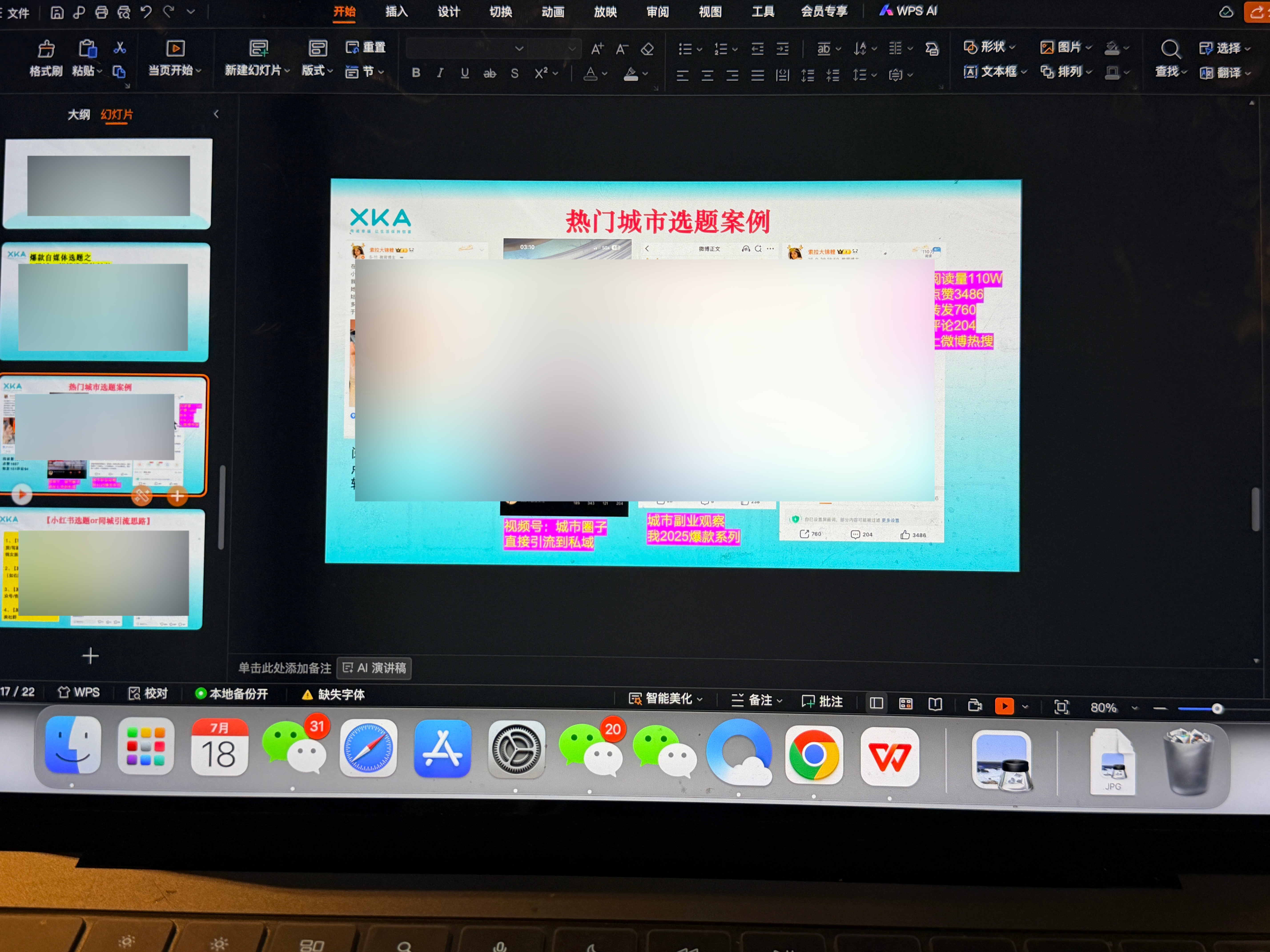Image resolution: width=1270 pixels, height=952 pixels.
Task: Expand the Paste (粘贴) dropdown arrow
Action: point(99,71)
